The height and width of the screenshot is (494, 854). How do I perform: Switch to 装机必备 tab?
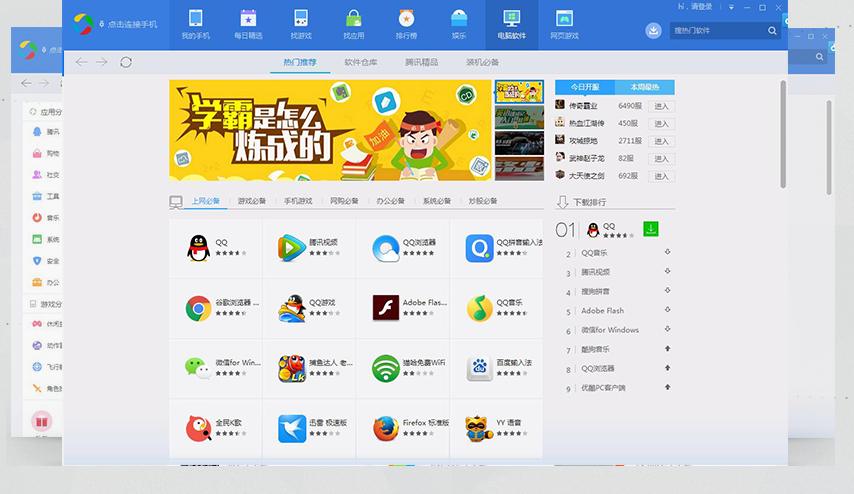pyautogui.click(x=483, y=62)
